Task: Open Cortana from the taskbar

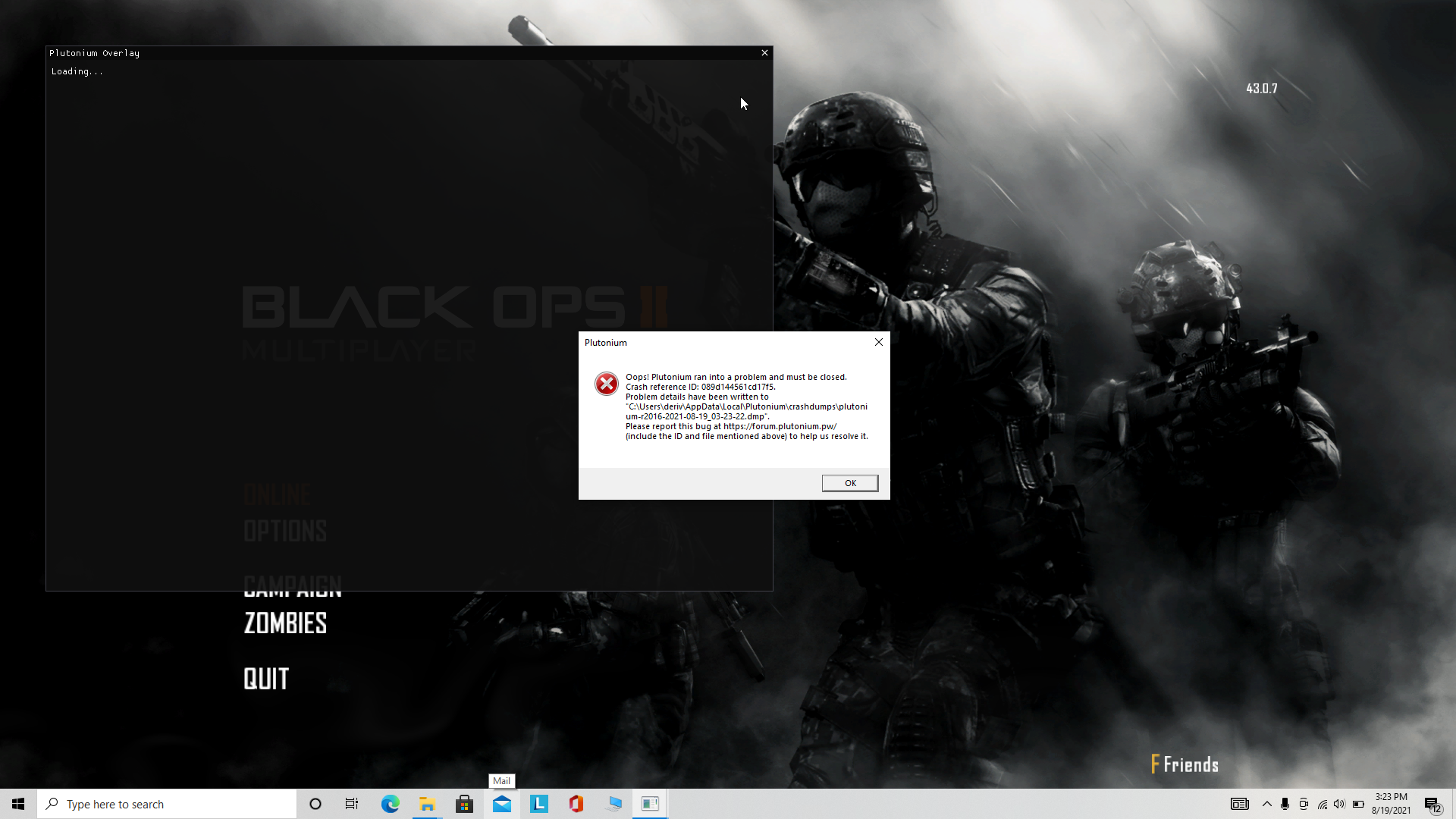Action: (315, 804)
